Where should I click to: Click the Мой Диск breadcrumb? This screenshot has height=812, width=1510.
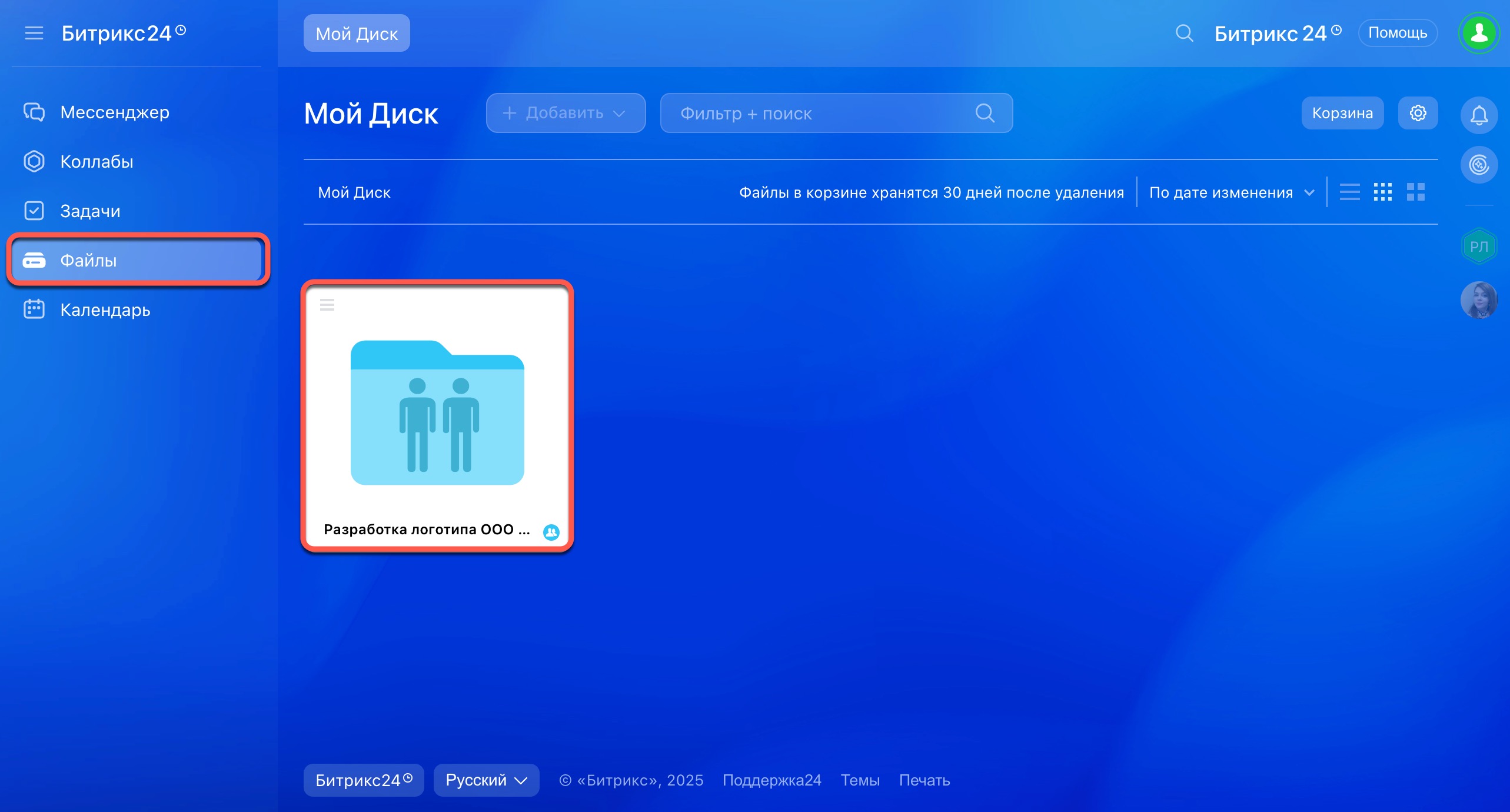(354, 192)
